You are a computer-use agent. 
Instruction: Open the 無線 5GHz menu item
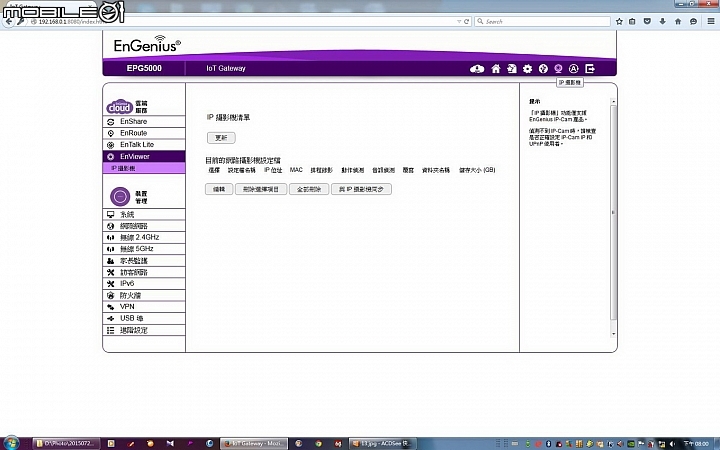144,249
